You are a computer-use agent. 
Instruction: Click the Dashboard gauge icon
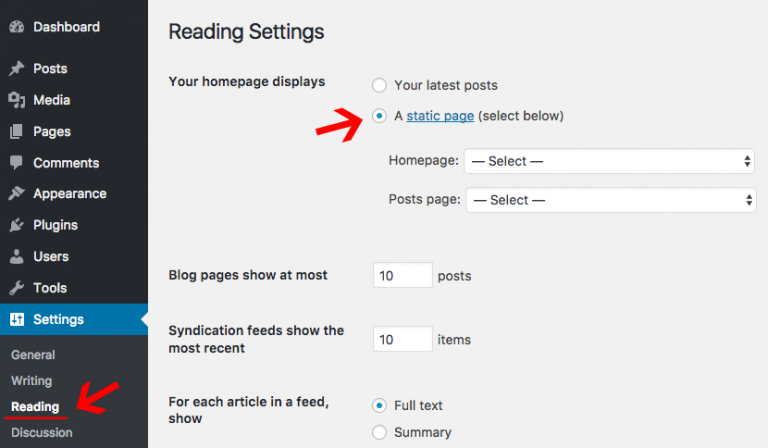click(17, 27)
